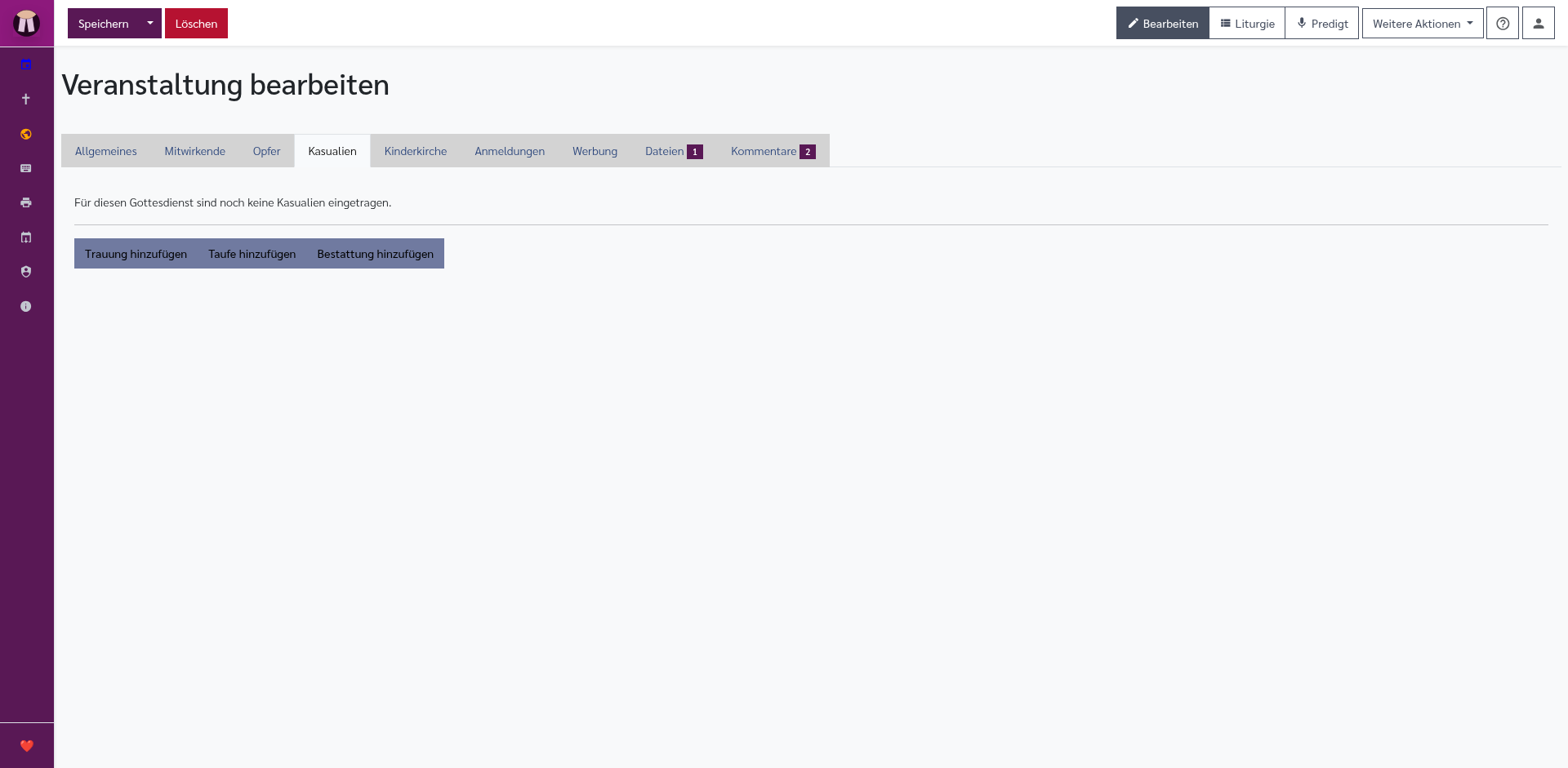
Task: Switch to the Predigt view
Action: pyautogui.click(x=1322, y=23)
